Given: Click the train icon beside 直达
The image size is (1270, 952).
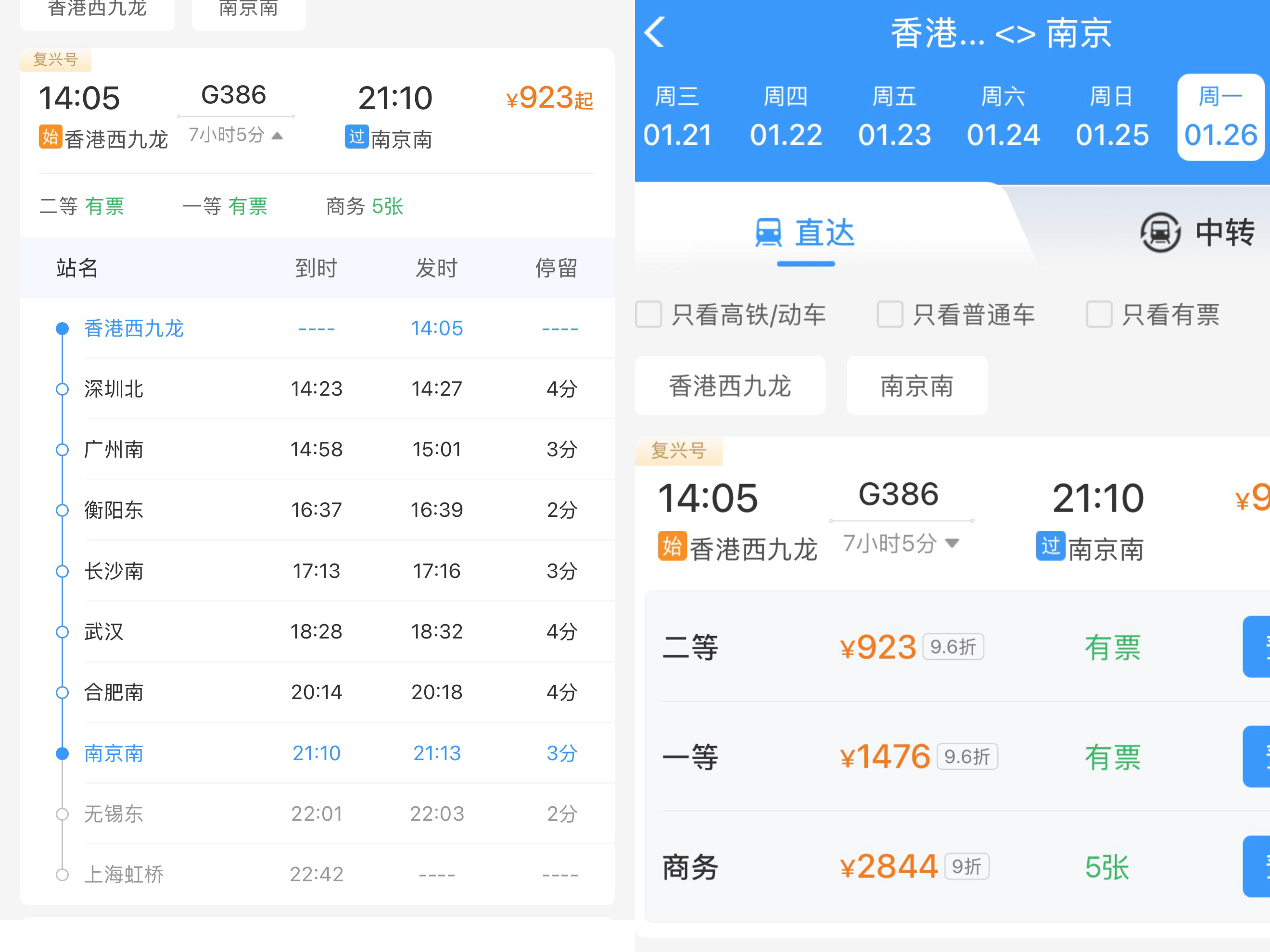Looking at the screenshot, I should (768, 232).
